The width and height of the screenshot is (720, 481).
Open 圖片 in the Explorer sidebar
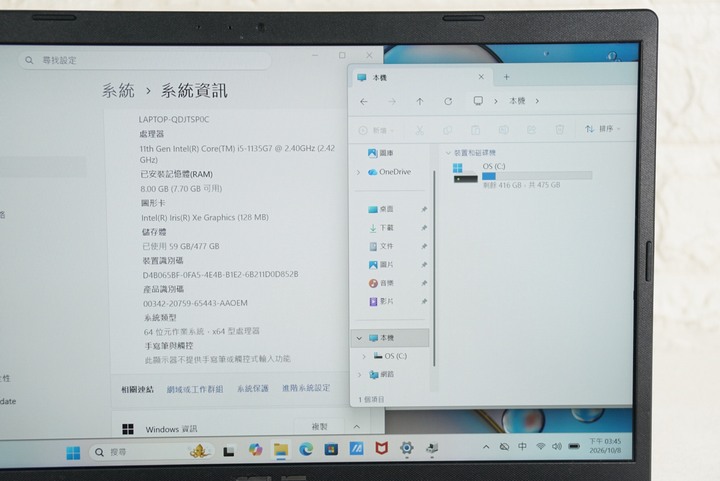[x=382, y=264]
